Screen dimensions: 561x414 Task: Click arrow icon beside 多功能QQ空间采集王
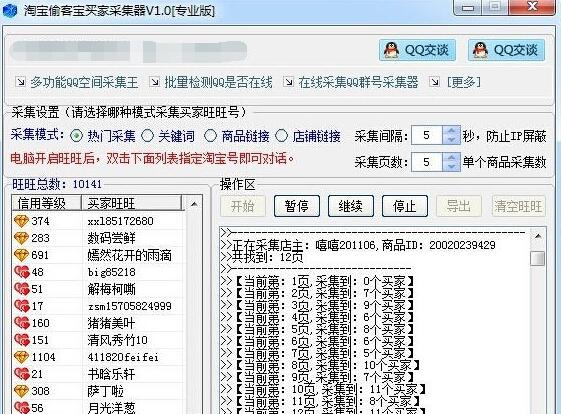20,82
